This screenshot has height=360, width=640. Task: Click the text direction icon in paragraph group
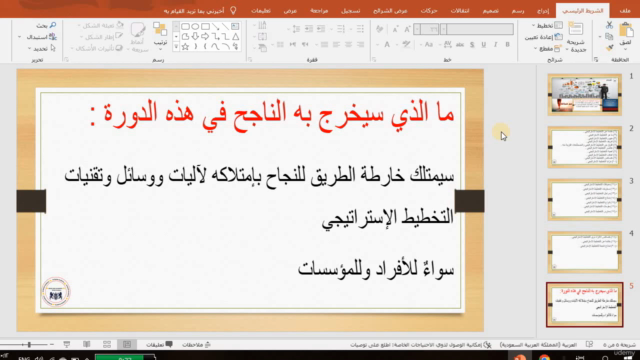coord(262,26)
